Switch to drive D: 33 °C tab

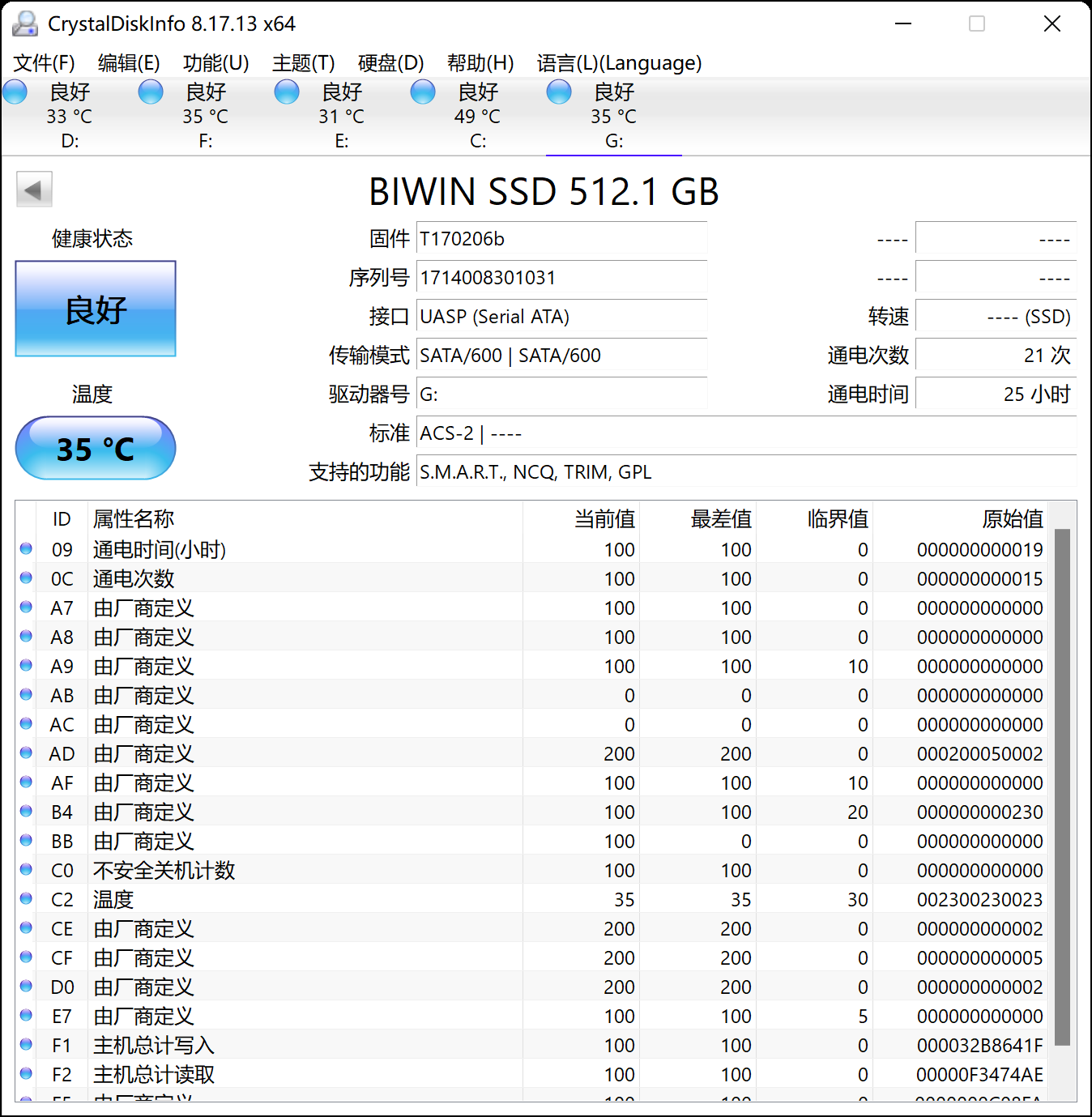point(70,116)
